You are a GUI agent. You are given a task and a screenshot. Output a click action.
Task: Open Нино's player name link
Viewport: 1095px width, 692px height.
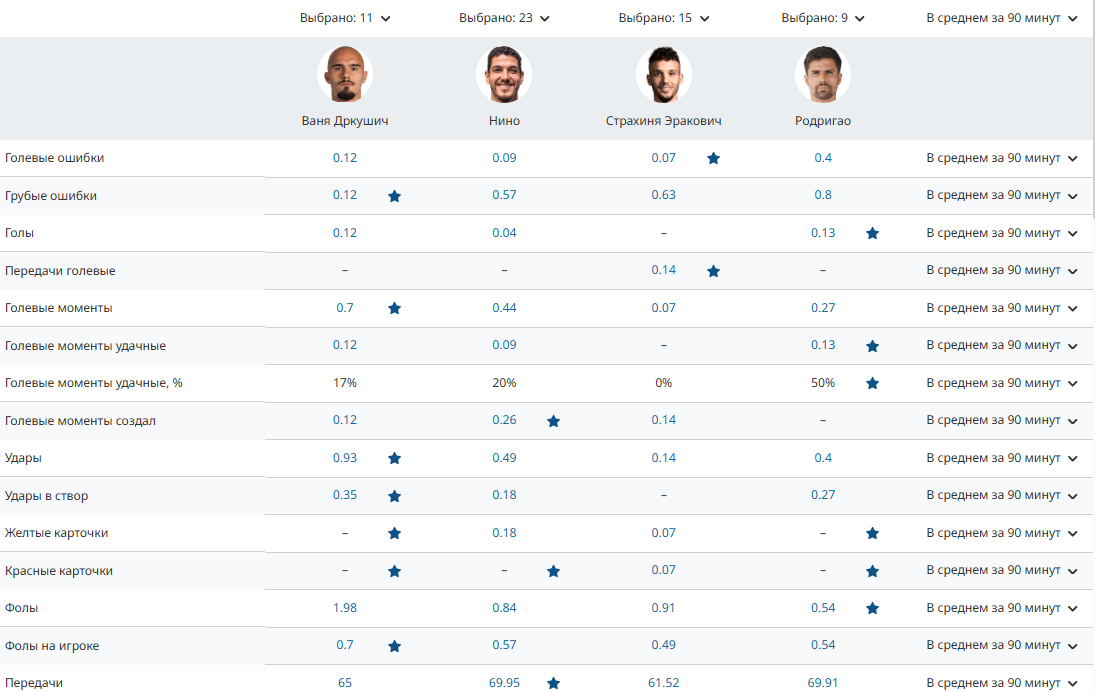coord(504,121)
